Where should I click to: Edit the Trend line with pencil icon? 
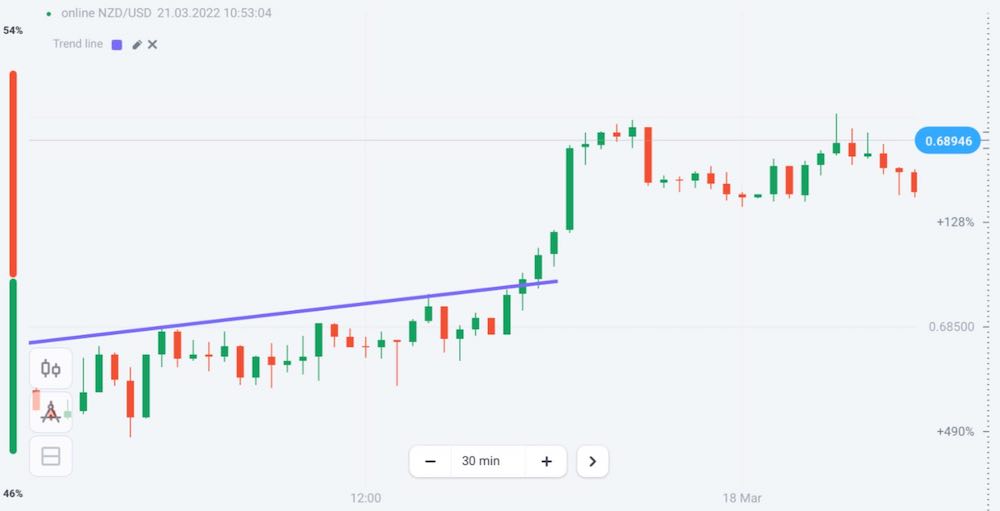click(x=137, y=45)
